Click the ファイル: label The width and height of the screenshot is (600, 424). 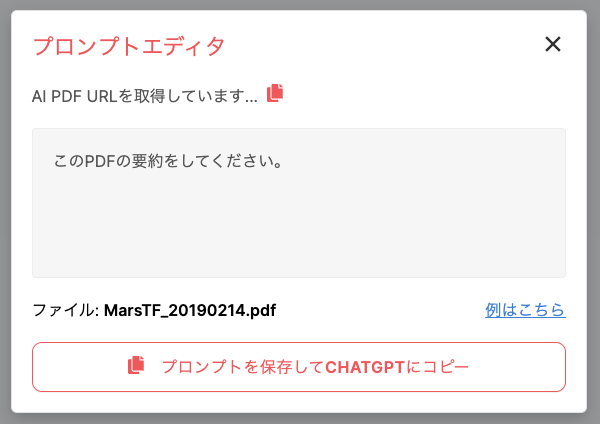66,310
